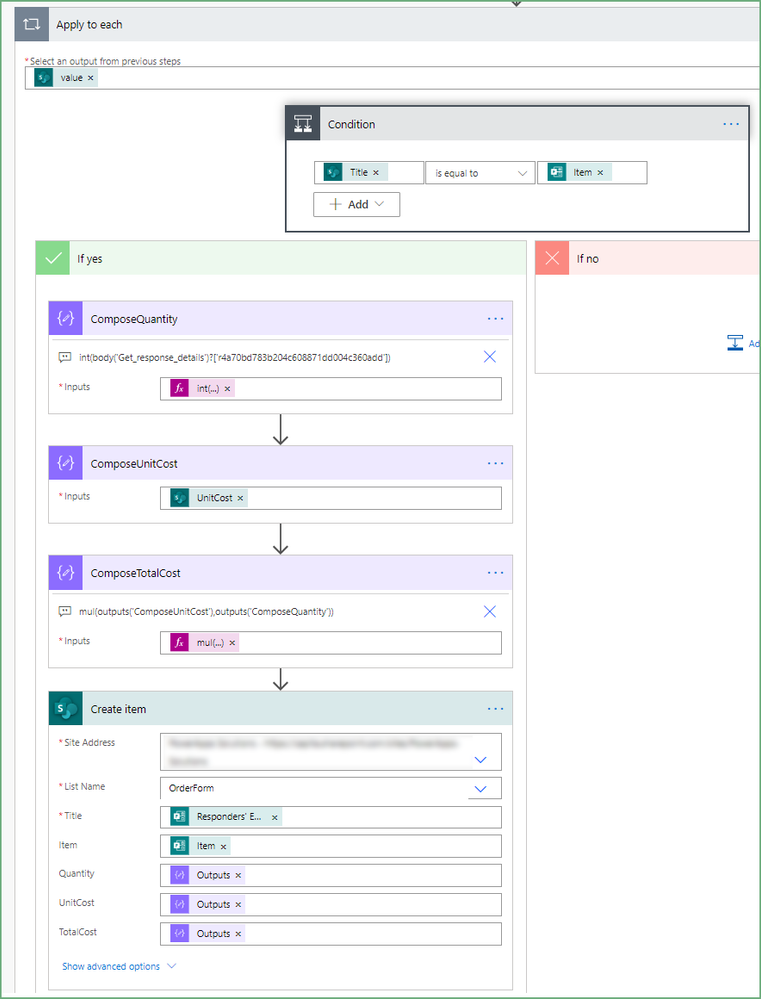Click the If yes checkmark icon
Image resolution: width=761 pixels, height=999 pixels.
point(54,258)
